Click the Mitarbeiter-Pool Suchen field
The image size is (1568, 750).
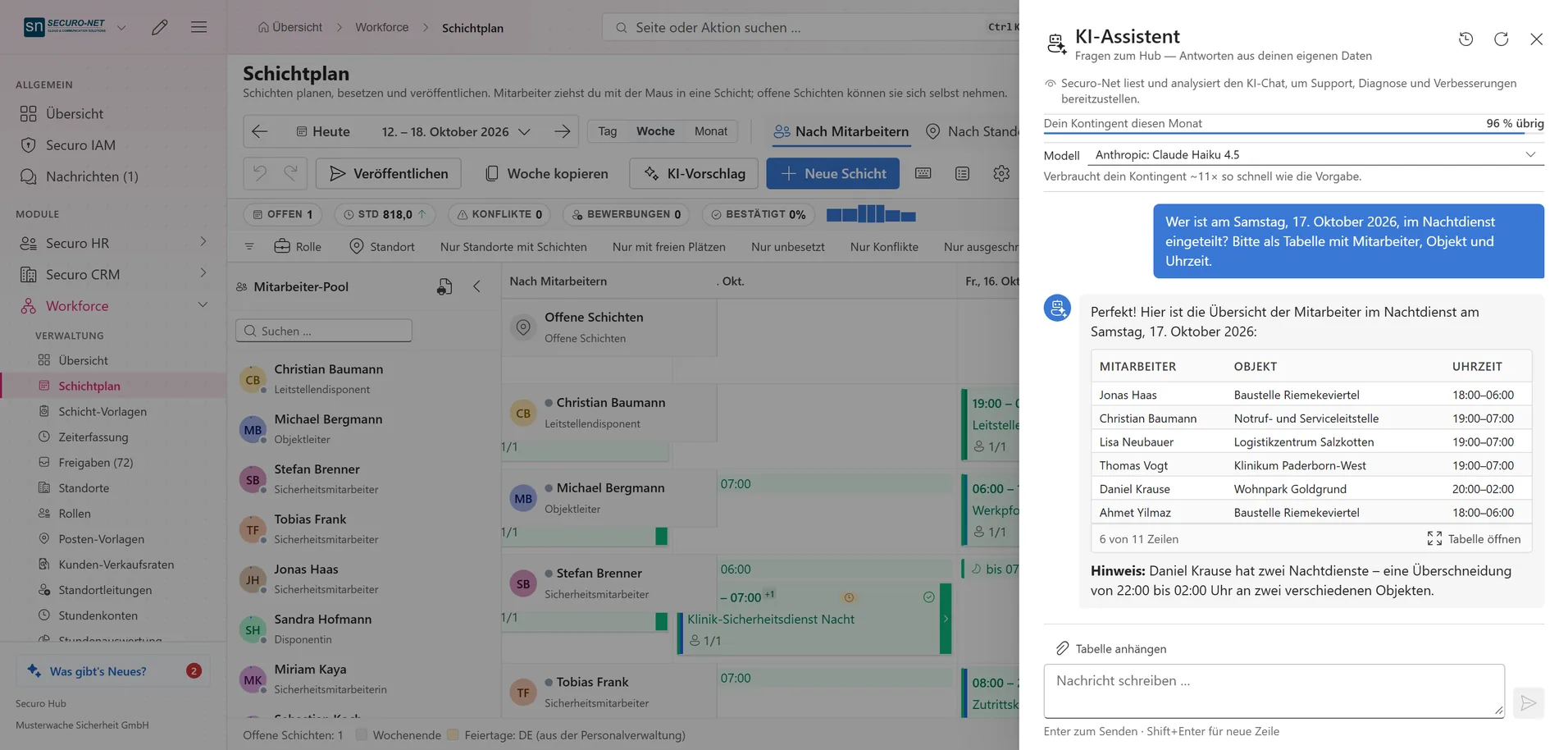click(x=324, y=331)
